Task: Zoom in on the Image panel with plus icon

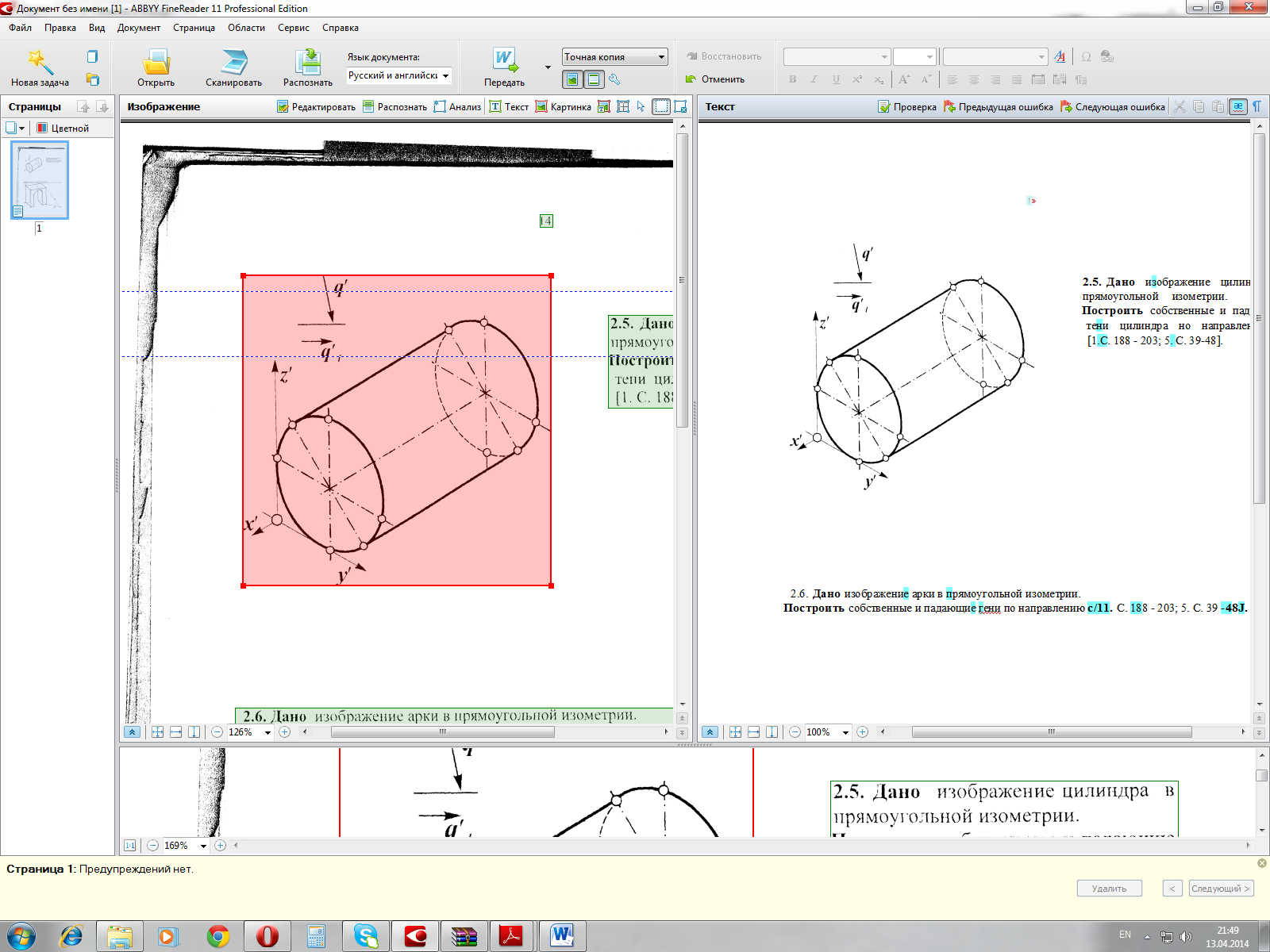Action: (x=284, y=732)
